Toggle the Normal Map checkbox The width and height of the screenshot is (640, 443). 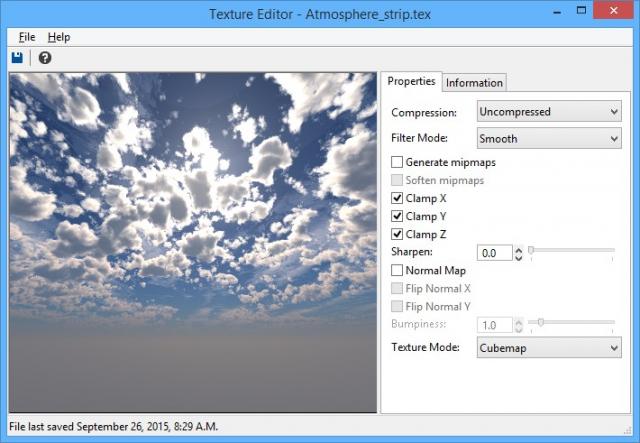397,270
